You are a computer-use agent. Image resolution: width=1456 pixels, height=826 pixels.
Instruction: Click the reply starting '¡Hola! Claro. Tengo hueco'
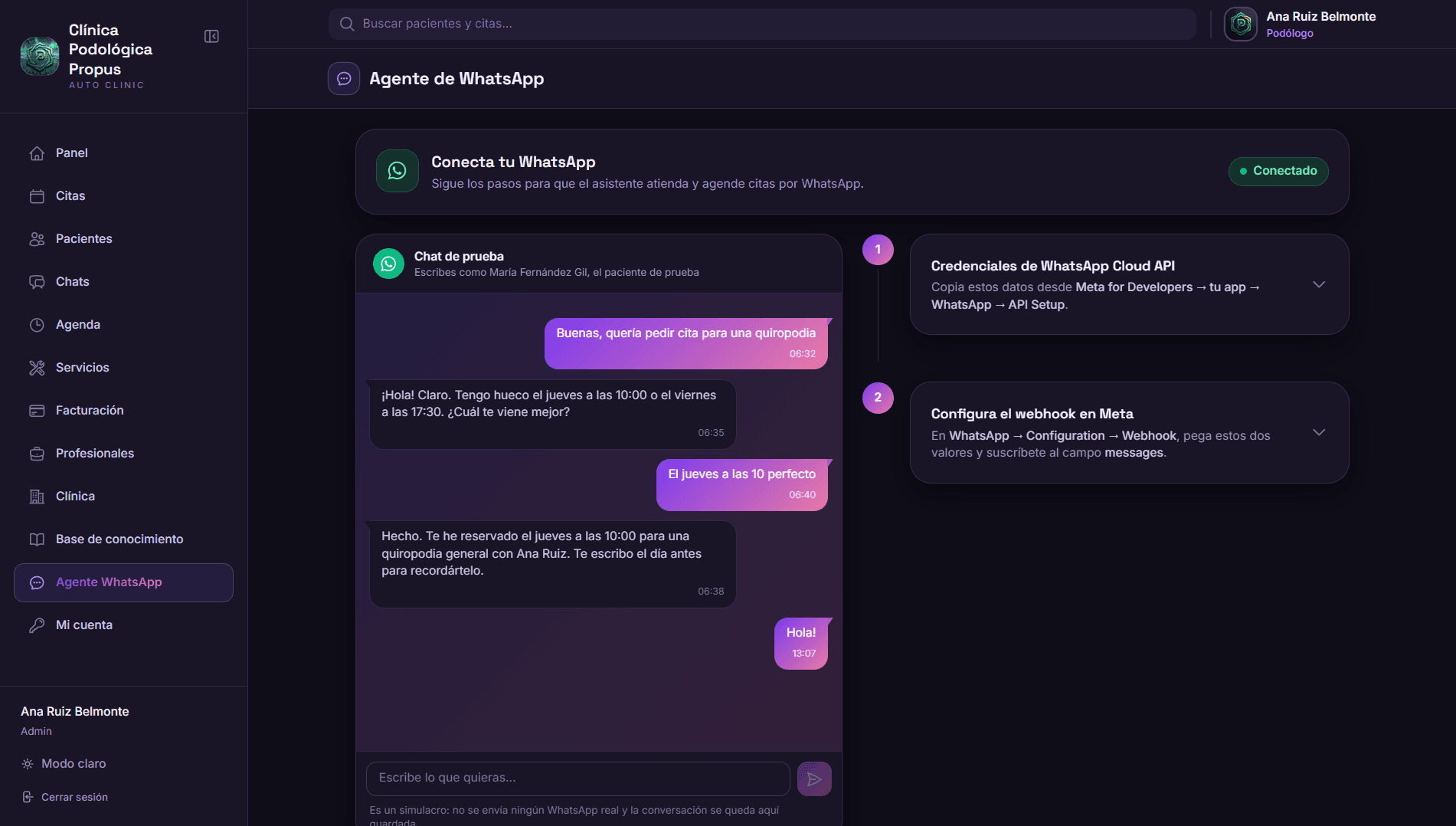(552, 414)
